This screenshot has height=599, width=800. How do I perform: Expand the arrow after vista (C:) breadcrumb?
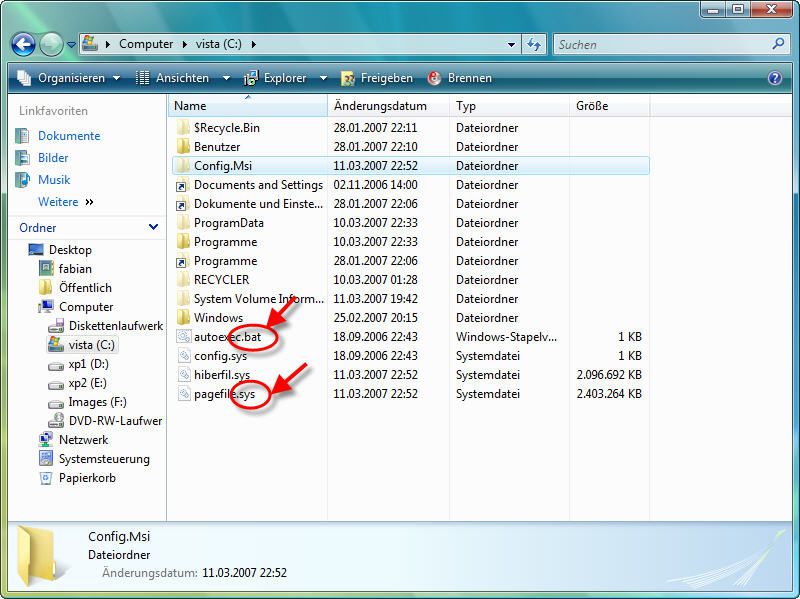click(x=253, y=44)
